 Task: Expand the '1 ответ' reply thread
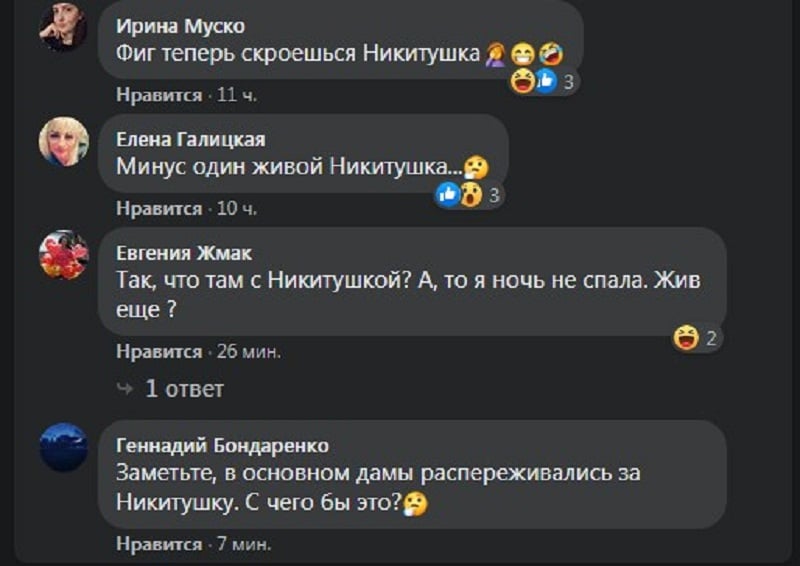tap(184, 388)
